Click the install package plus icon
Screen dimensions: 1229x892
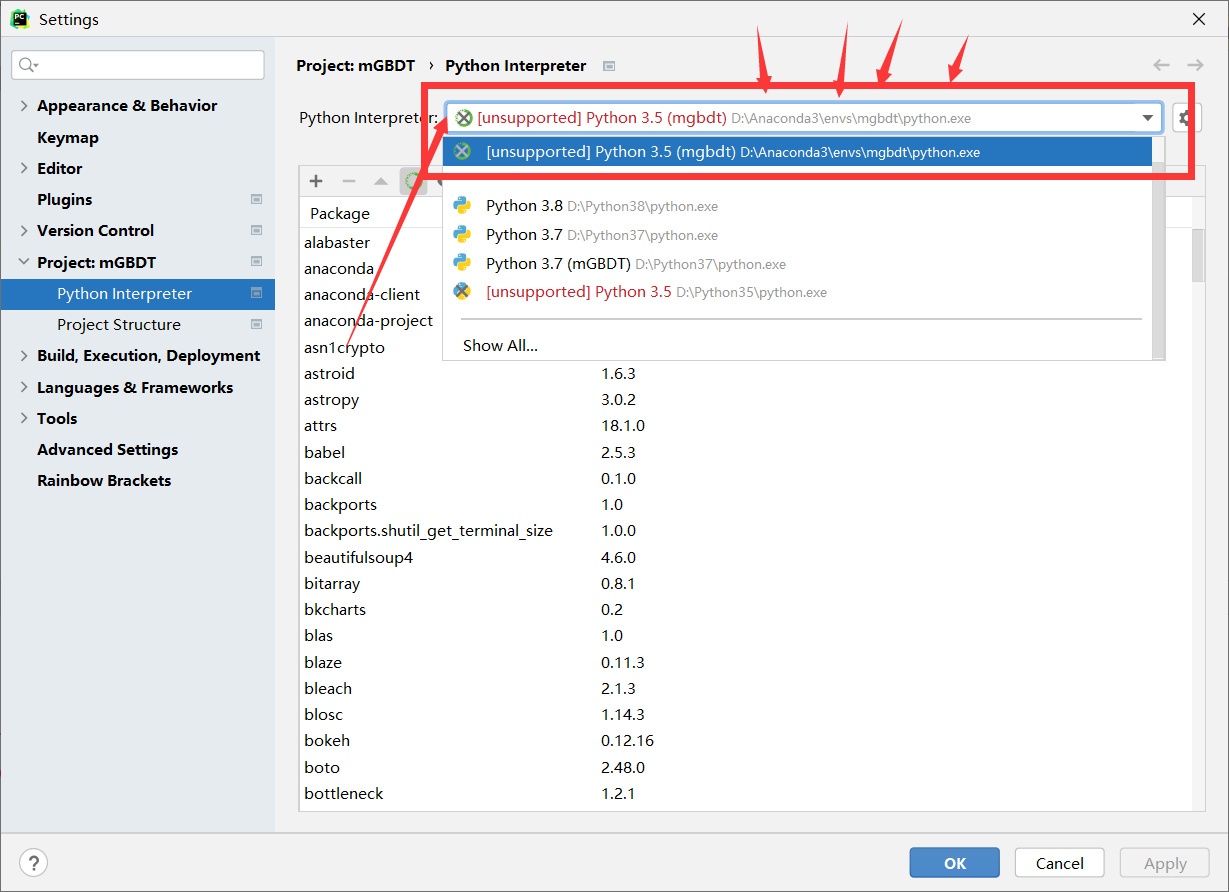316,181
